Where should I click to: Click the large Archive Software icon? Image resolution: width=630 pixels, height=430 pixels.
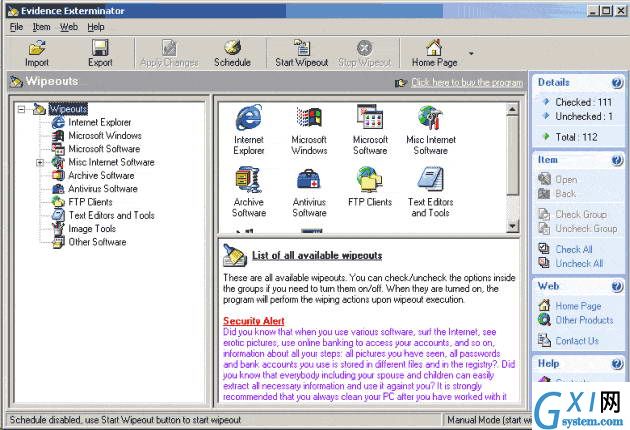coord(248,180)
